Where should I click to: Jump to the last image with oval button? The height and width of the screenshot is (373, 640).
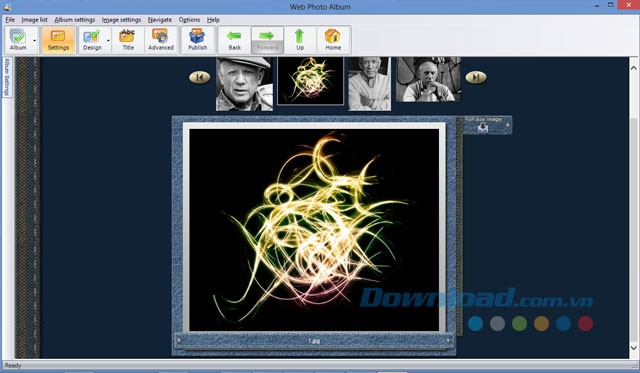(x=476, y=77)
